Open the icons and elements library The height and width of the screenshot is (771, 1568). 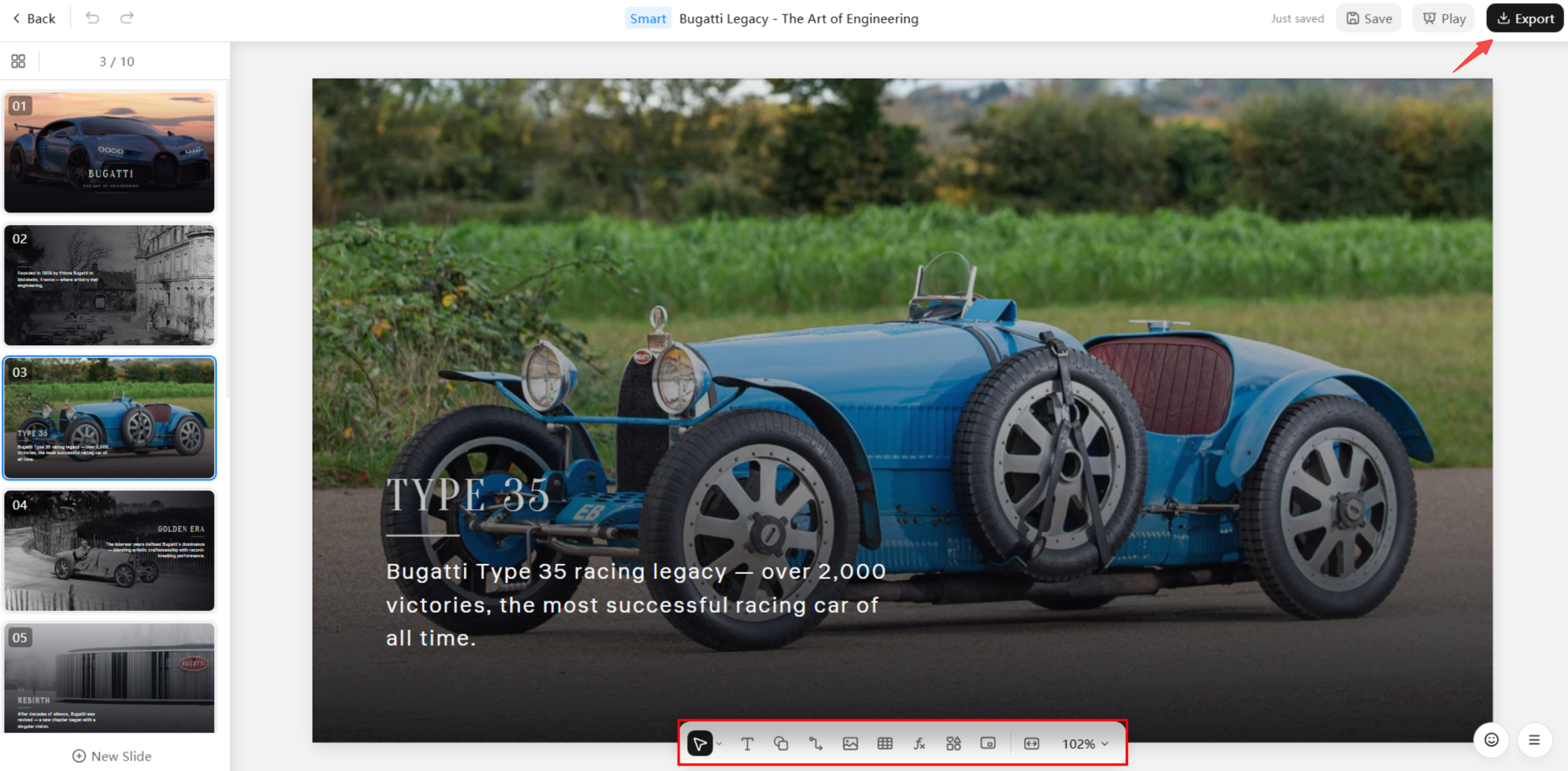point(953,743)
